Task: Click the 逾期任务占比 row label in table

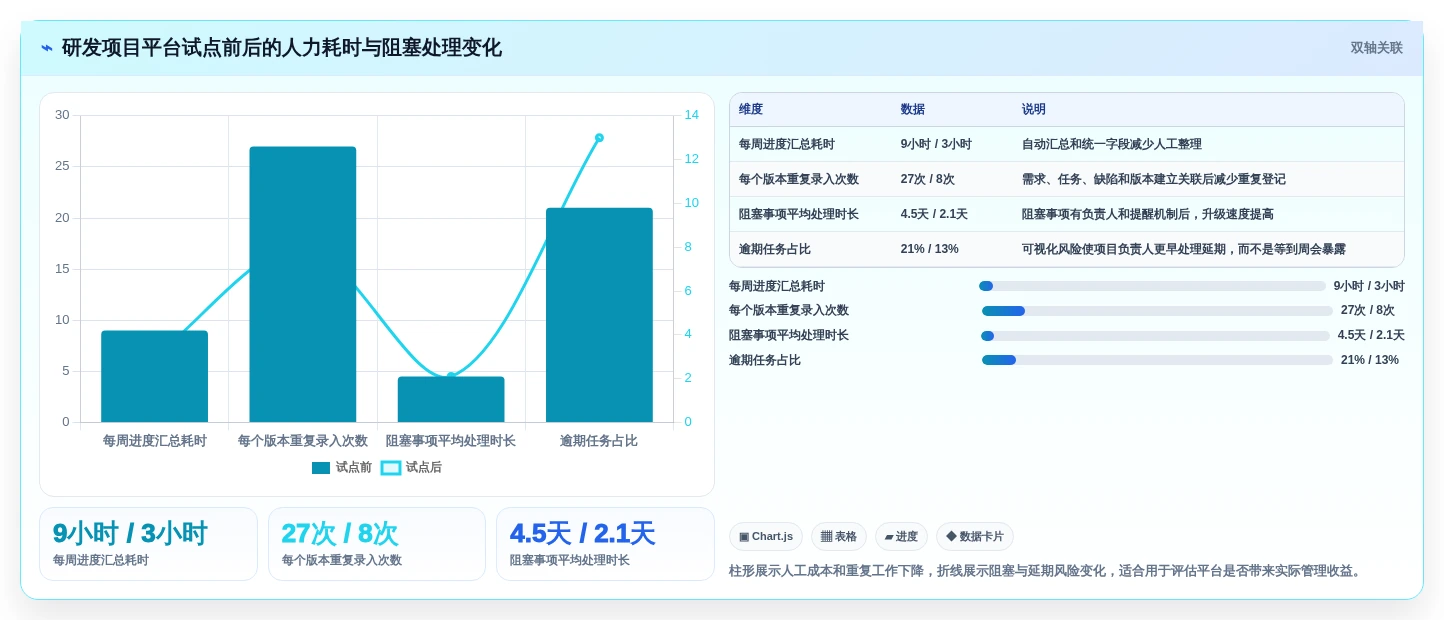Action: coord(775,249)
